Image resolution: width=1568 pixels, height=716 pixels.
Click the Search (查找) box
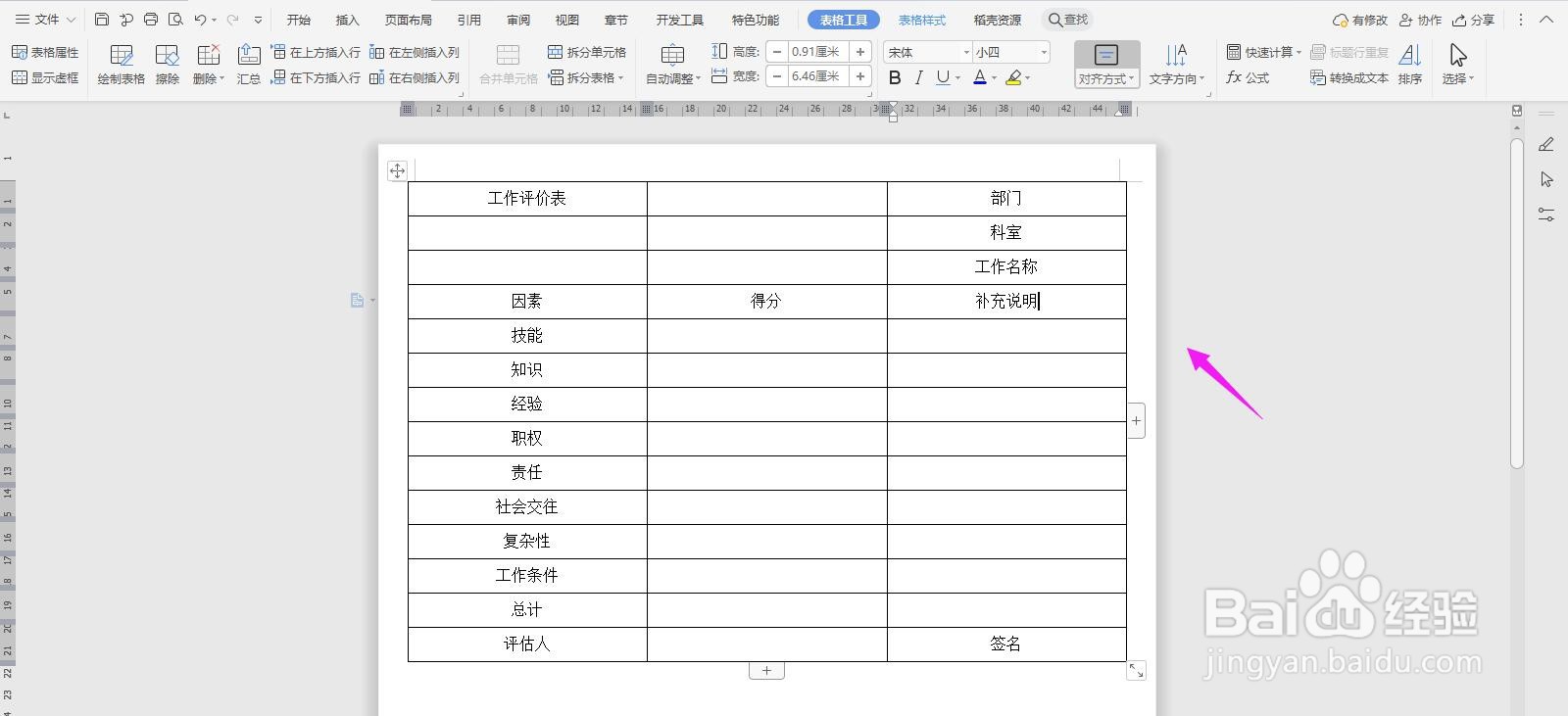pos(1069,20)
